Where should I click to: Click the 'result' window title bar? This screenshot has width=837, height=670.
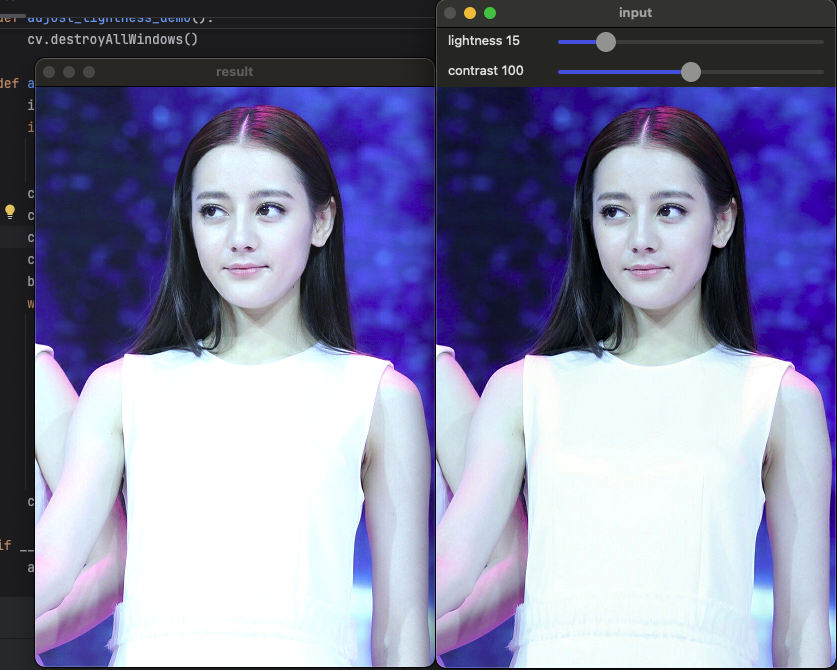(234, 72)
